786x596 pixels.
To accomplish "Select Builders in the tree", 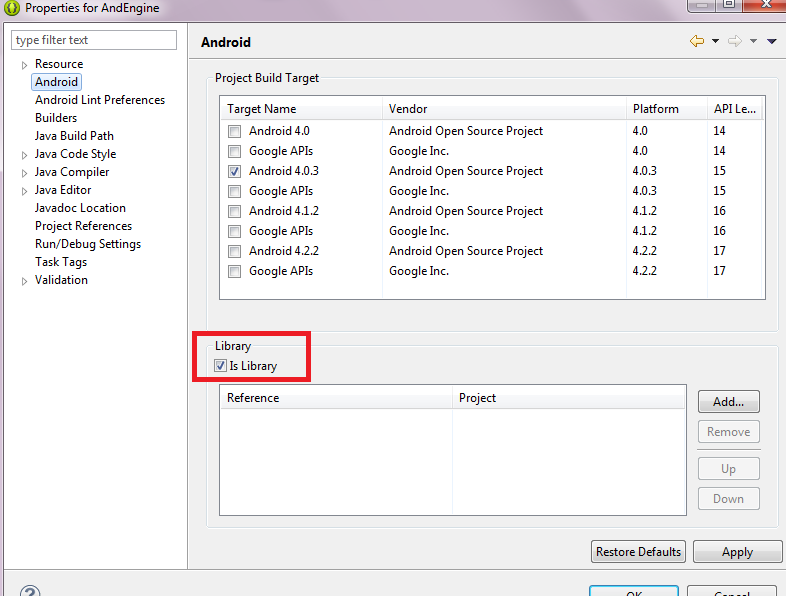I will (x=56, y=118).
